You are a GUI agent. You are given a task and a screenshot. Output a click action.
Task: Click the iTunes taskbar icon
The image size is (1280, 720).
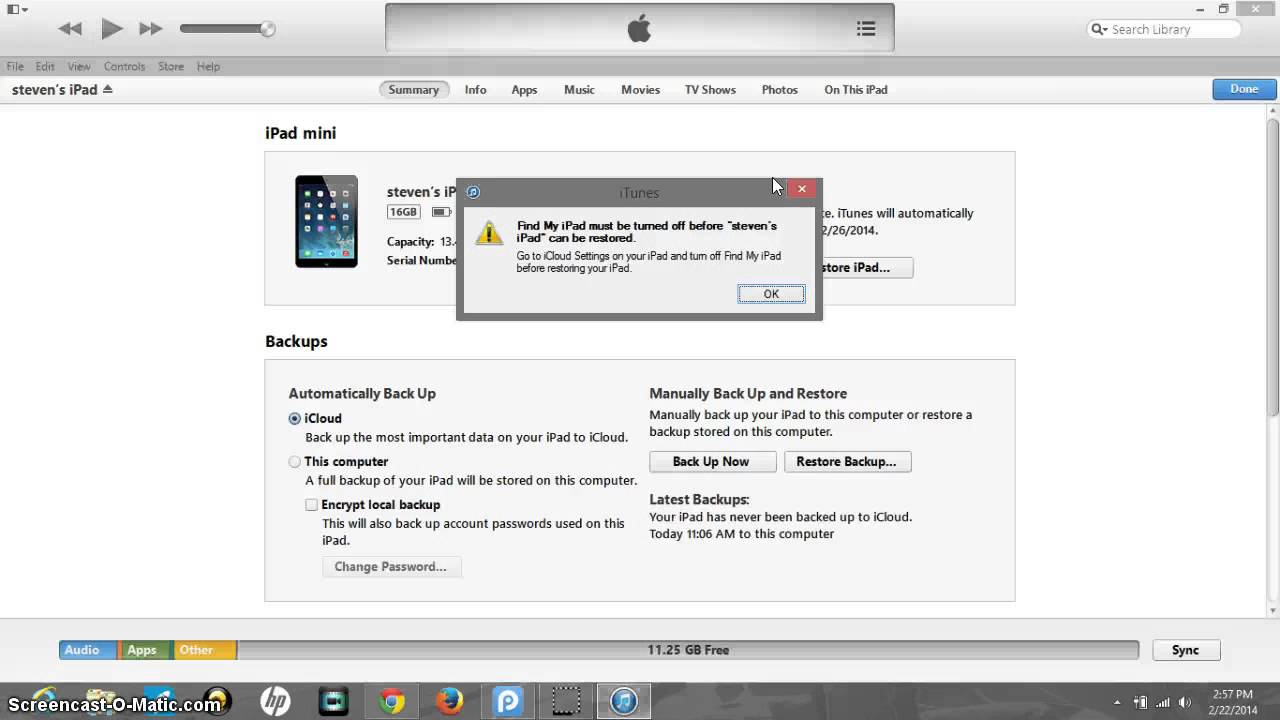pyautogui.click(x=624, y=701)
